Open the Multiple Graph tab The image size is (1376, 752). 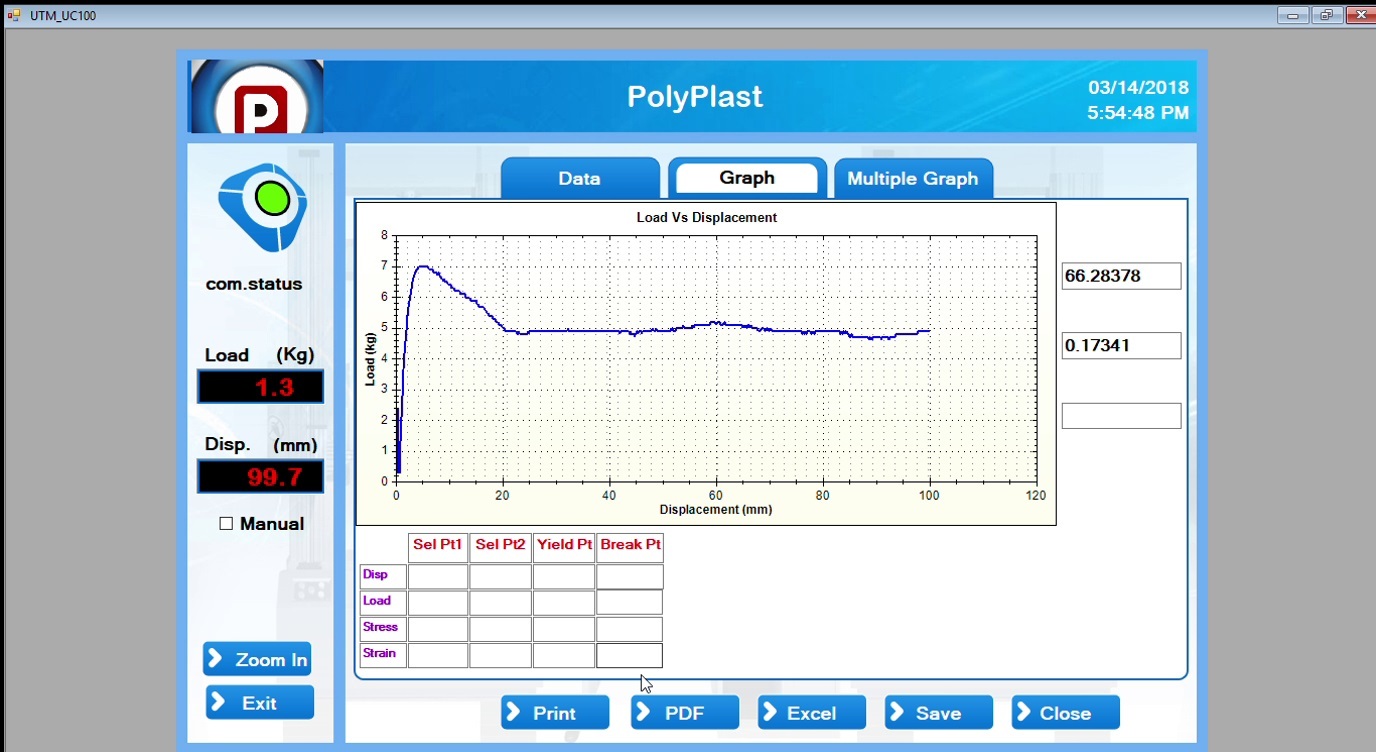pos(912,179)
